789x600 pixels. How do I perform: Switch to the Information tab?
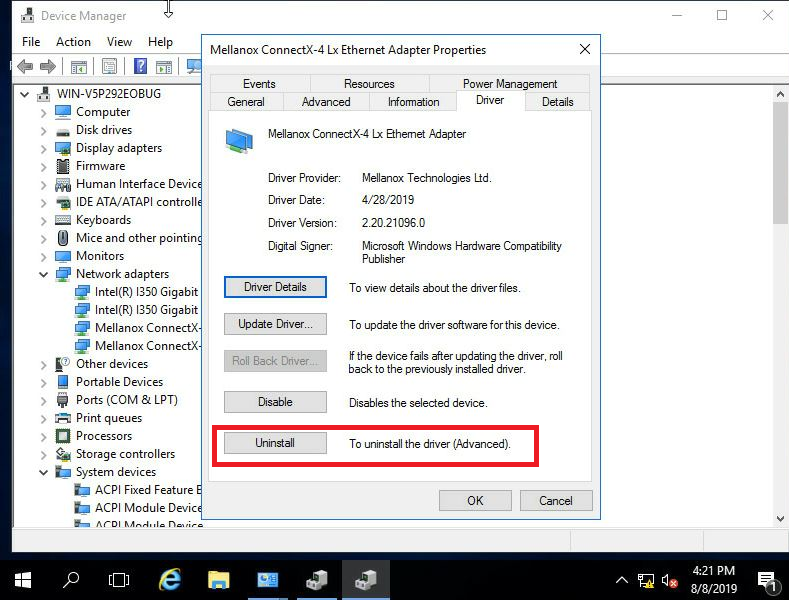413,102
